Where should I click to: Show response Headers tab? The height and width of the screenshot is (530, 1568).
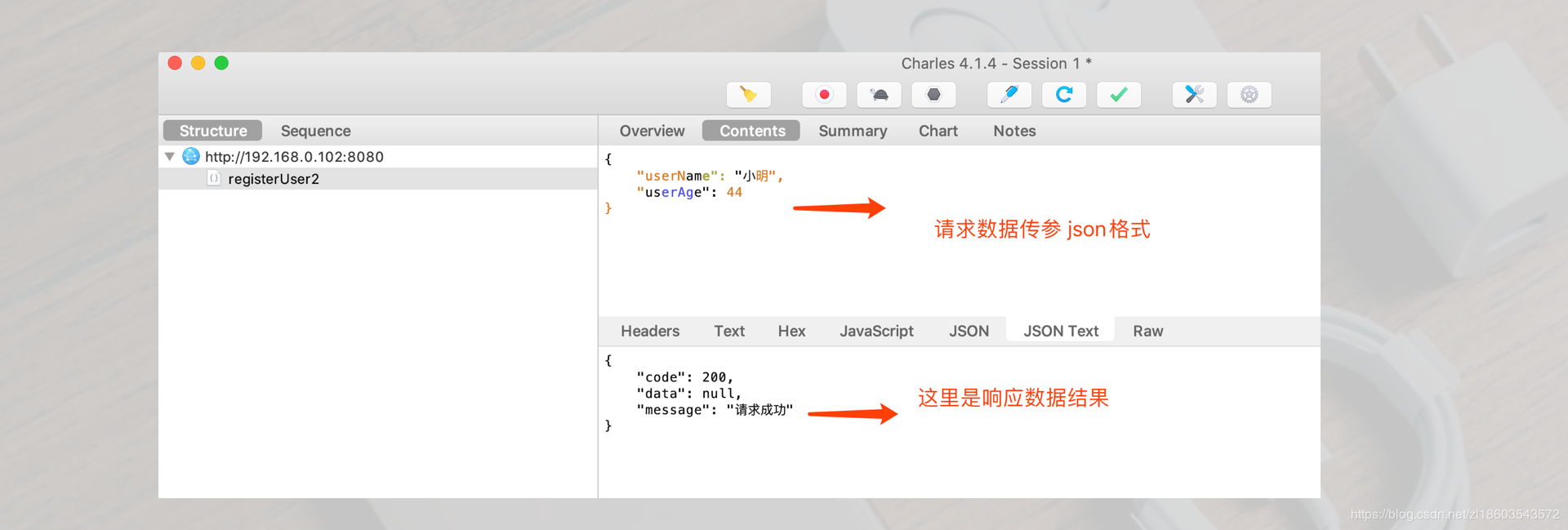650,331
